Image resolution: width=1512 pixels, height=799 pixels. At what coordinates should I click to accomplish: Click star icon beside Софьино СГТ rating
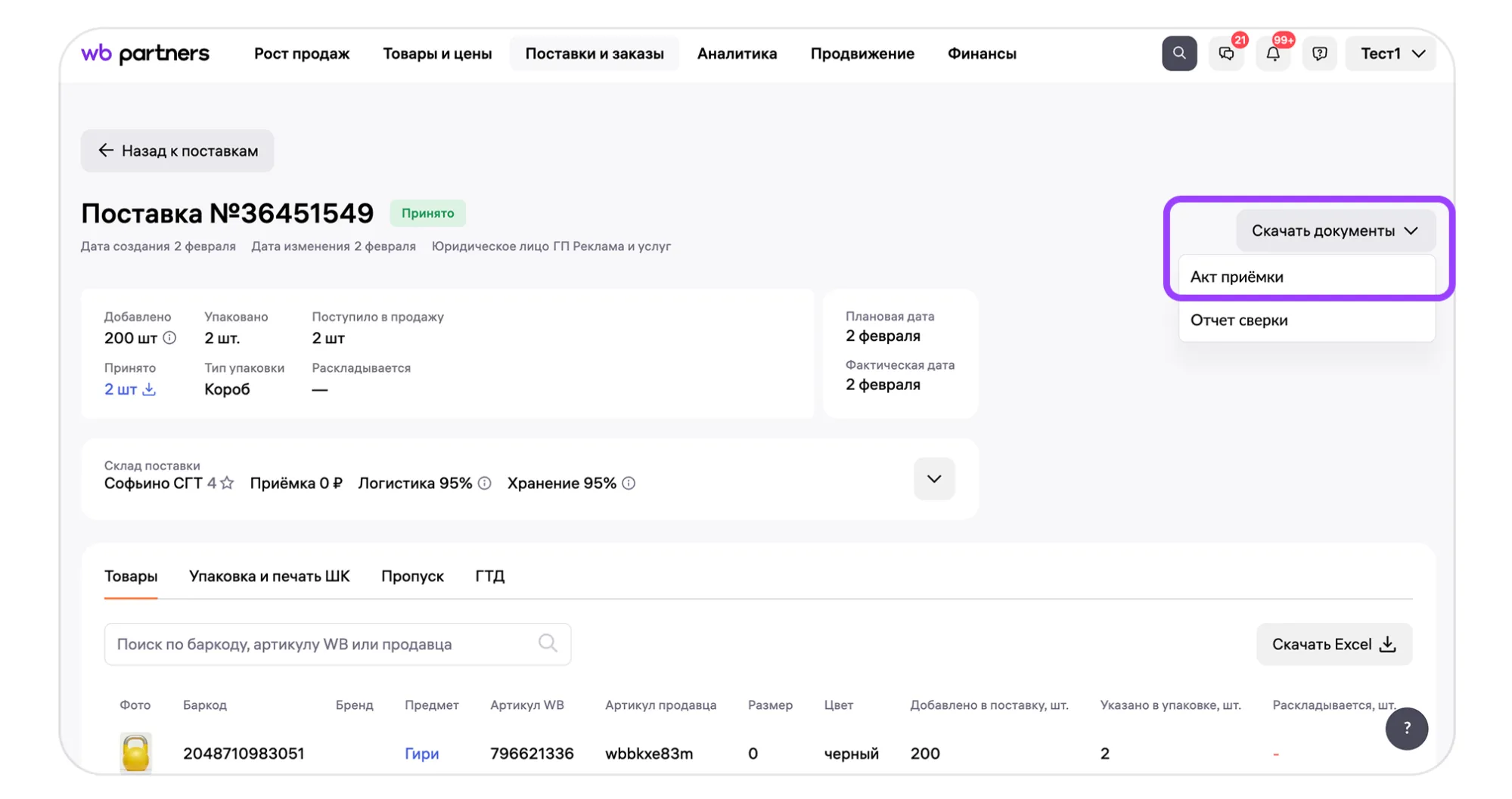coord(227,483)
